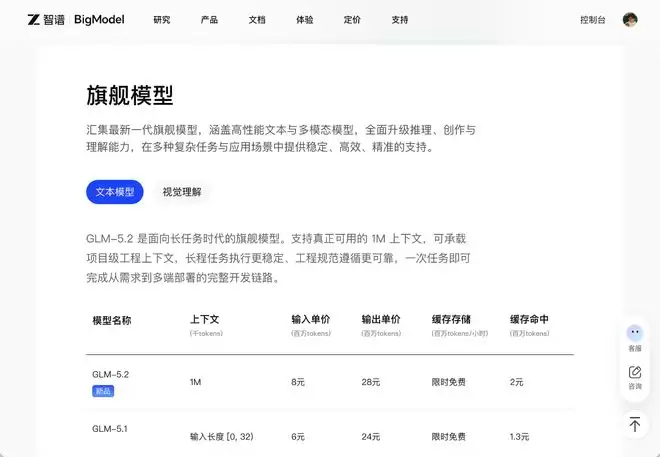Viewport: 660px width, 457px height.
Task: Click the 旗舰模型 heading
Action: coord(130,95)
